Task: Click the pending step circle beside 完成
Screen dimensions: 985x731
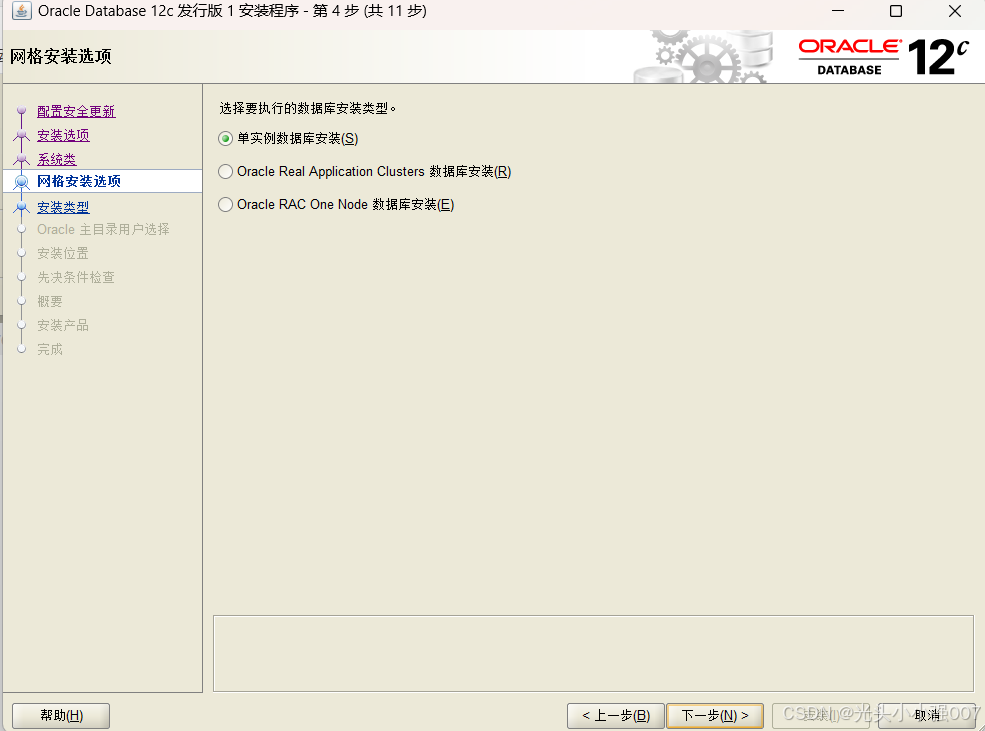Action: tap(22, 348)
